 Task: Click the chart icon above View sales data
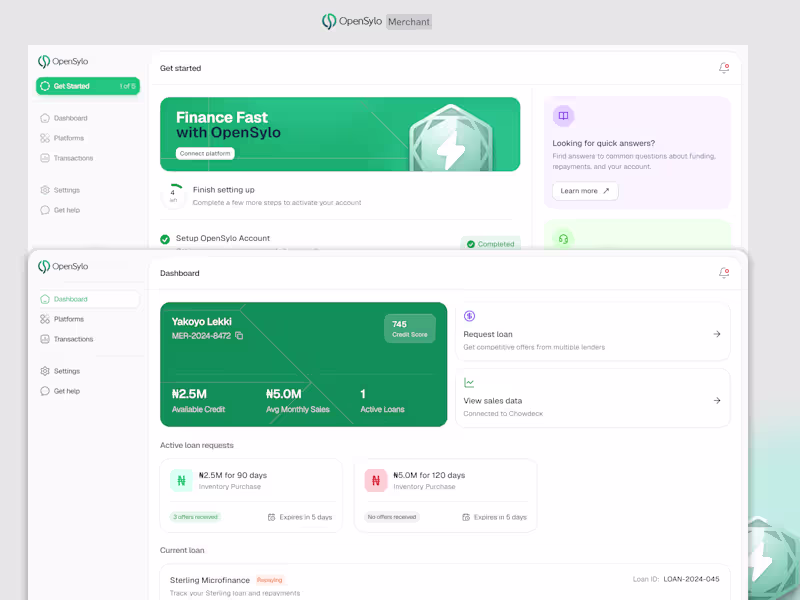(x=469, y=383)
